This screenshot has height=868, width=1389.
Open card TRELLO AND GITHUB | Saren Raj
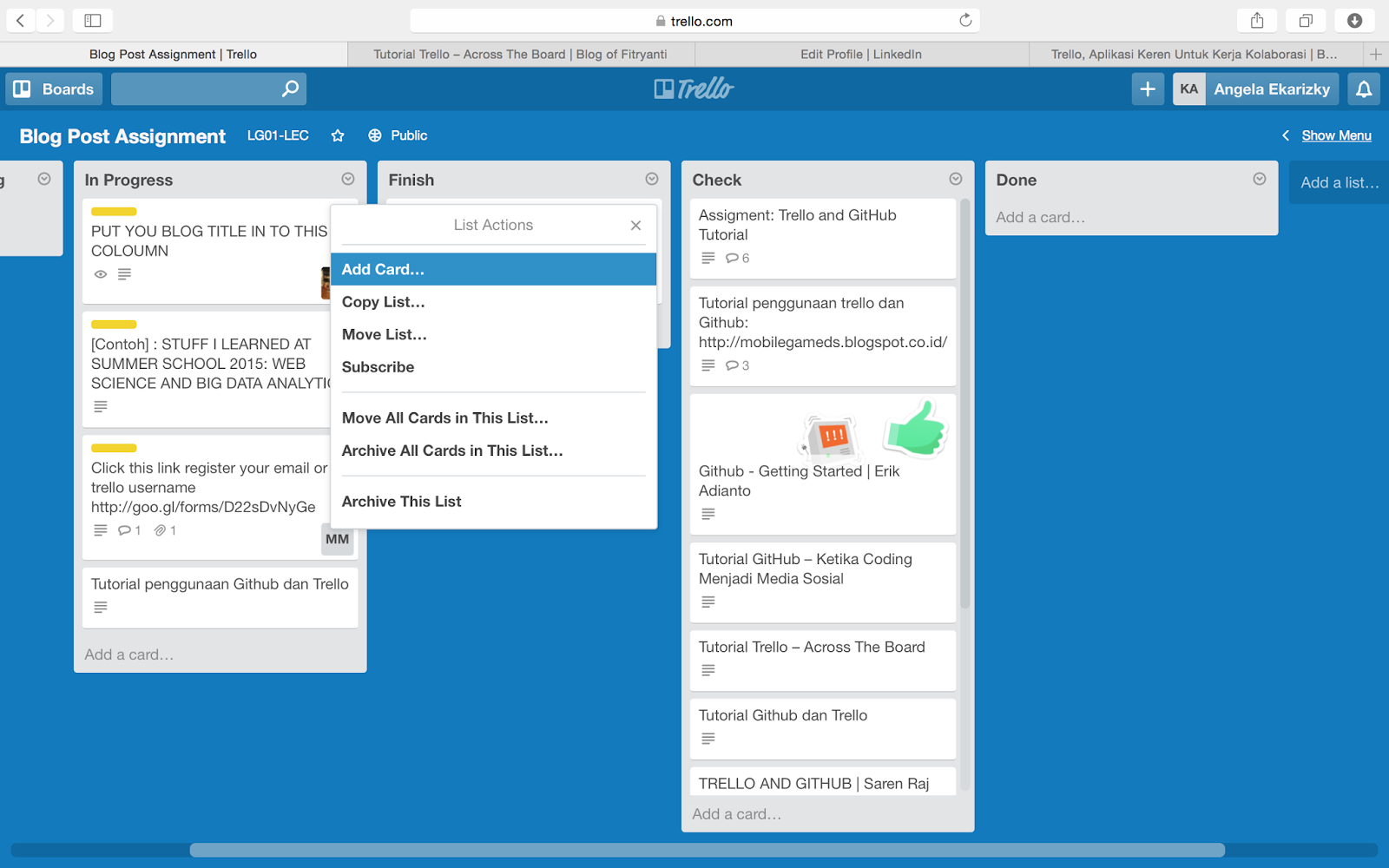pyautogui.click(x=823, y=782)
